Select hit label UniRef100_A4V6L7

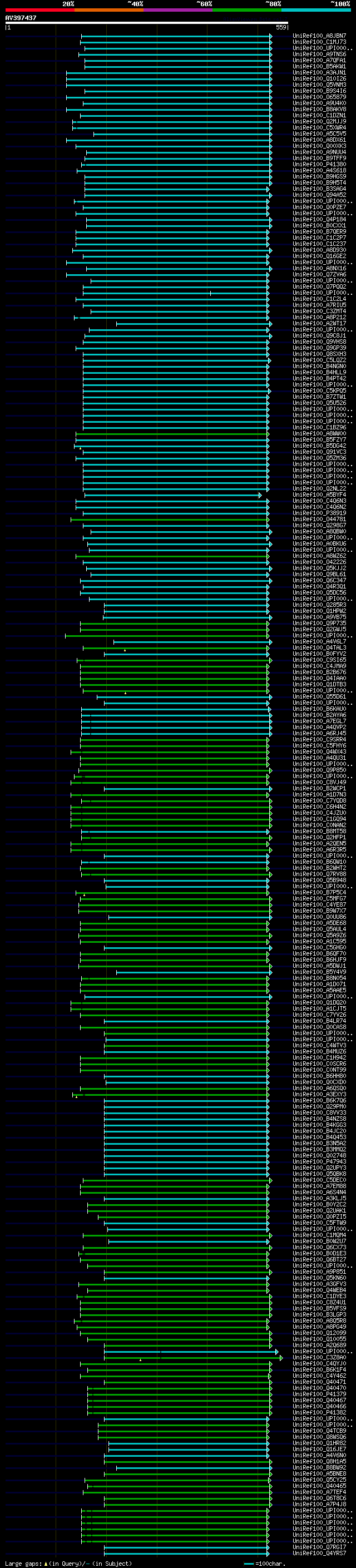click(319, 641)
